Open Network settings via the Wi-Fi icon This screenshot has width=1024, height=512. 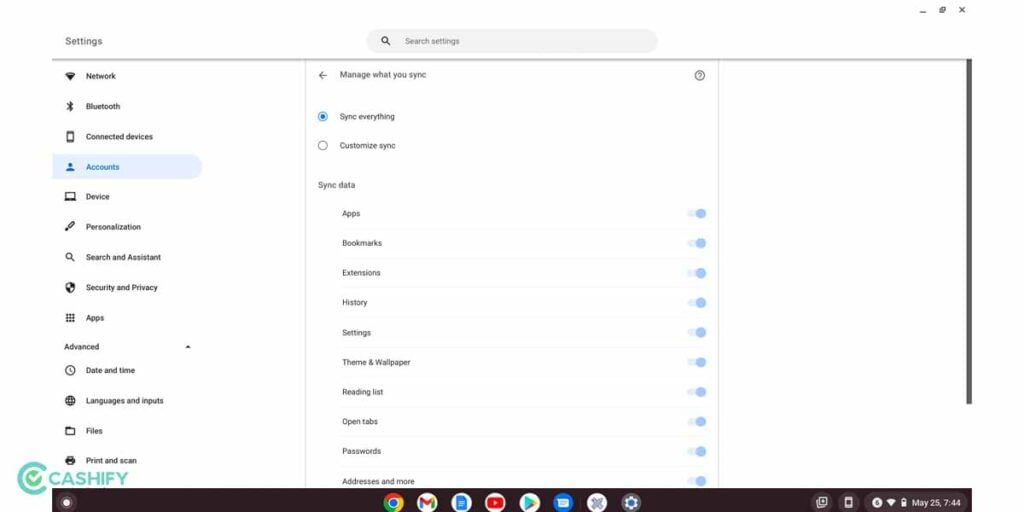tap(70, 76)
